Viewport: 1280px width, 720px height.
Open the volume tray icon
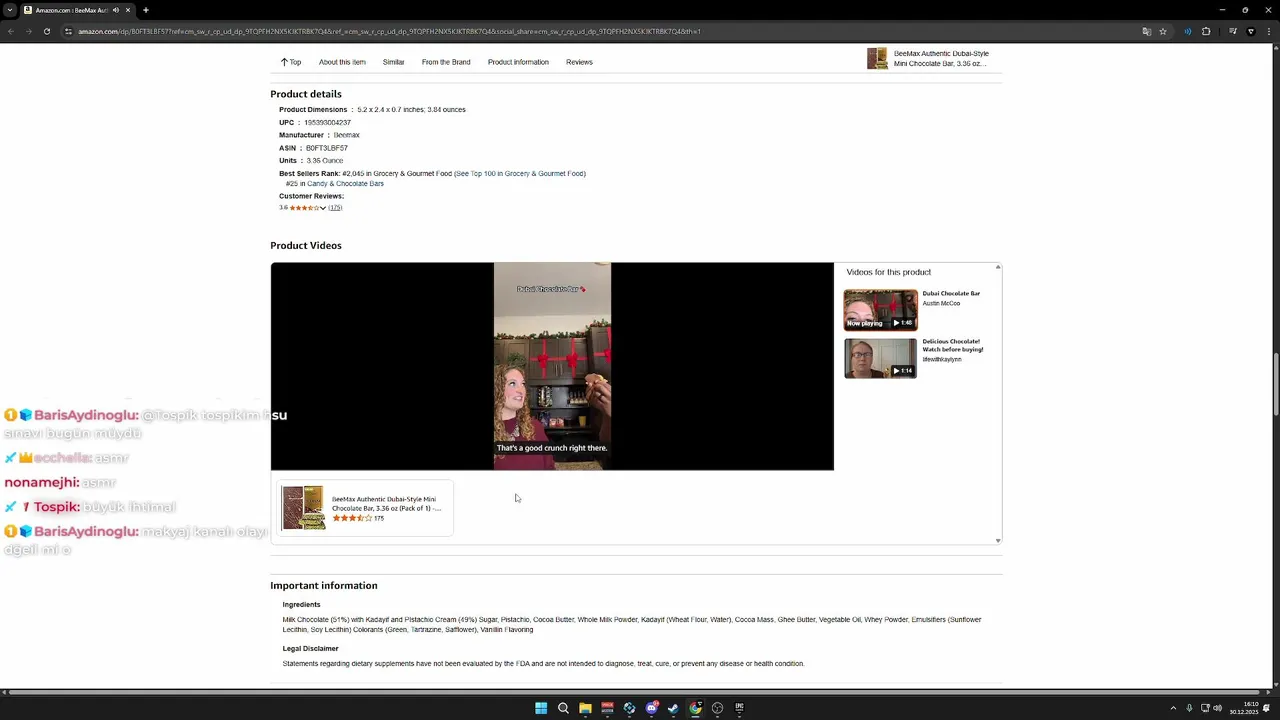1217,708
